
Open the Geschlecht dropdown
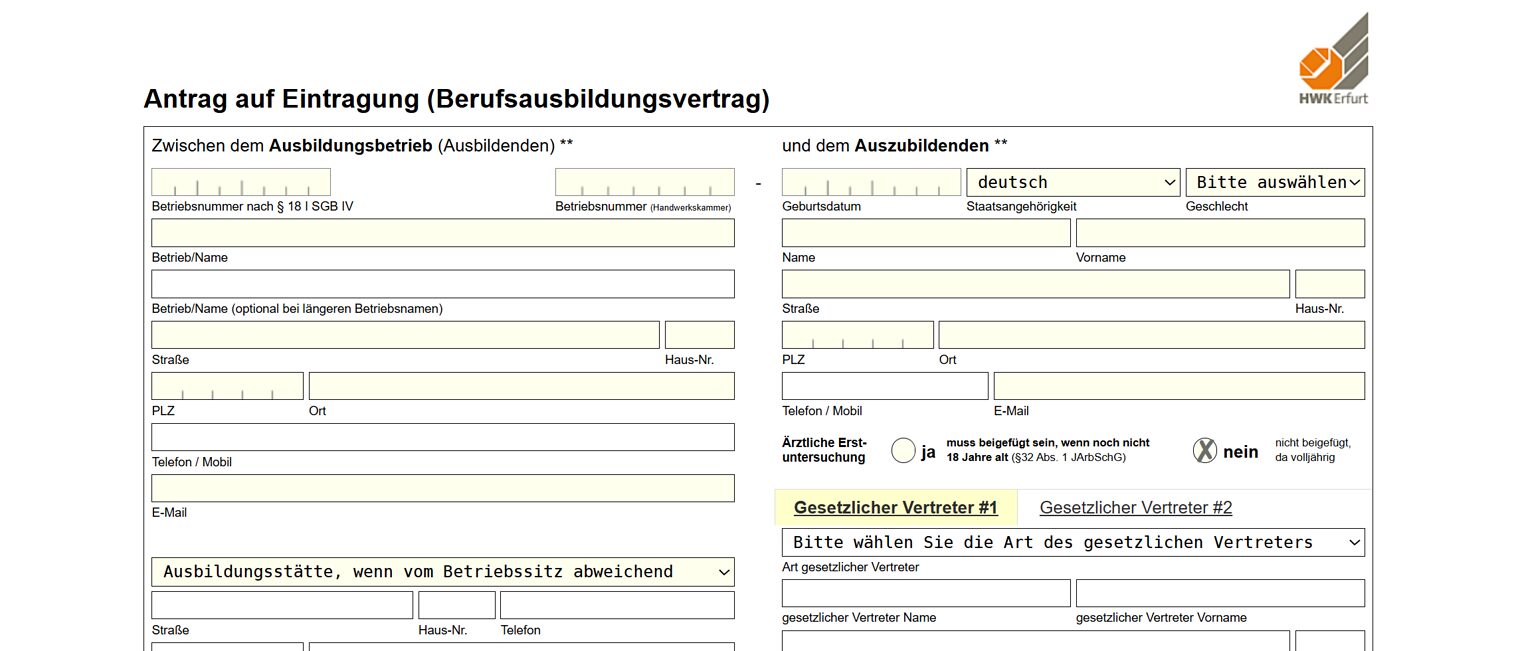point(1274,182)
